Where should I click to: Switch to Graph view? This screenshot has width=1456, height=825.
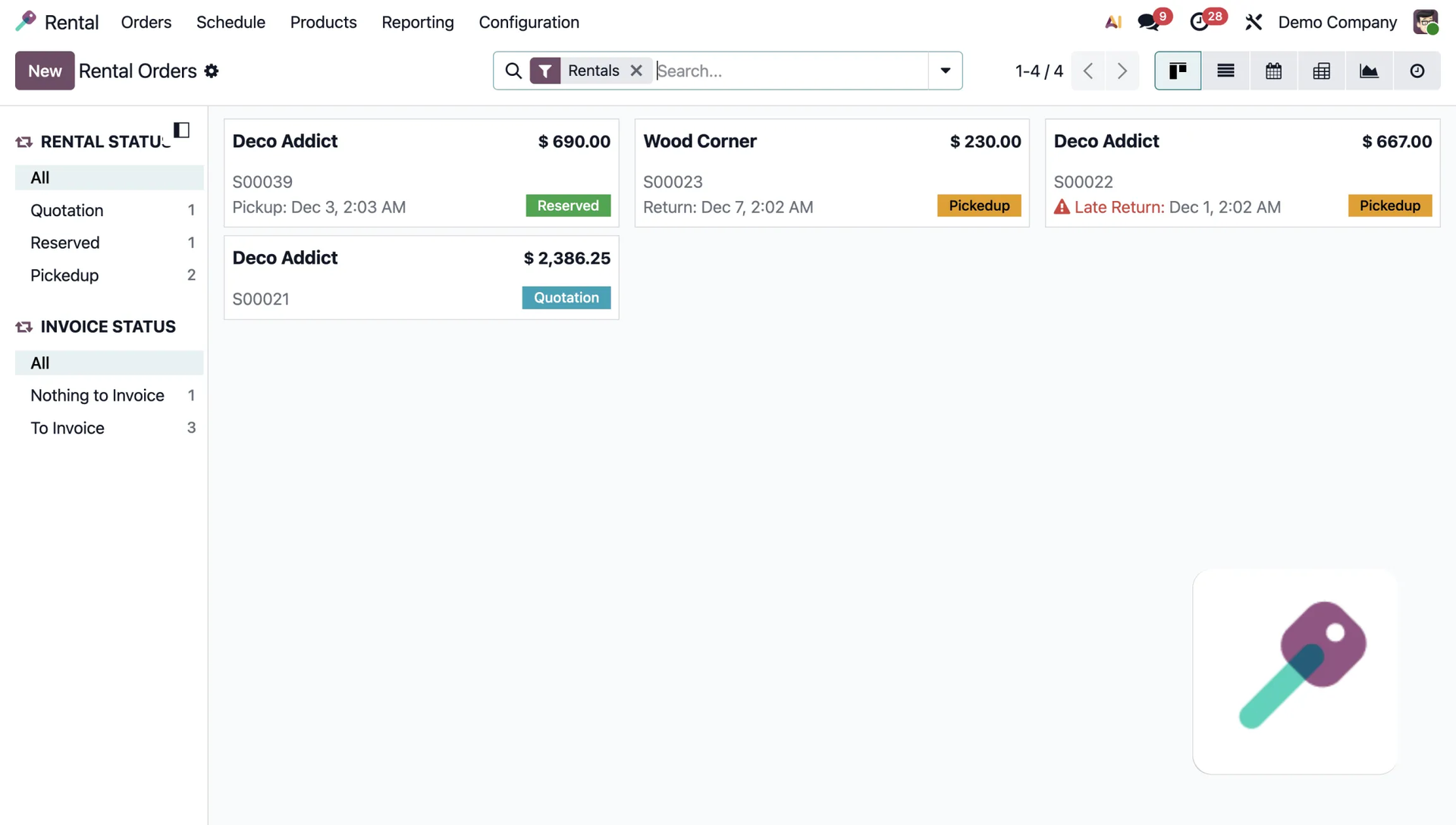(1369, 71)
